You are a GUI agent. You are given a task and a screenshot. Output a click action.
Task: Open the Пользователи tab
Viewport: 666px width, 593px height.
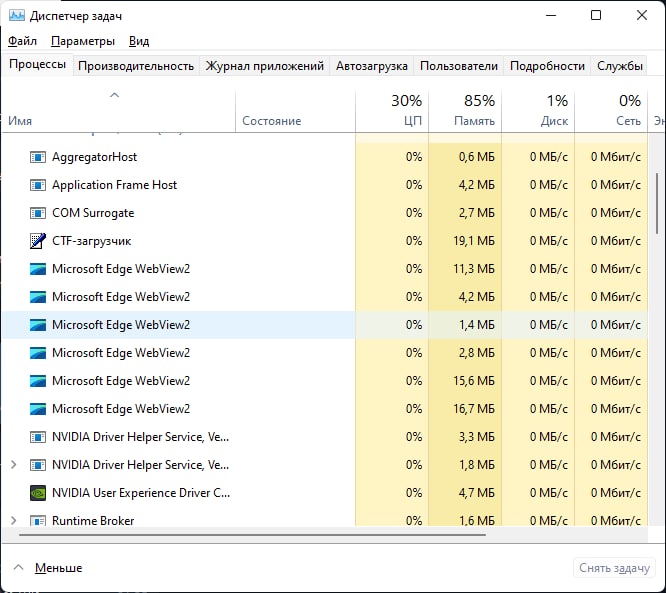(x=459, y=66)
